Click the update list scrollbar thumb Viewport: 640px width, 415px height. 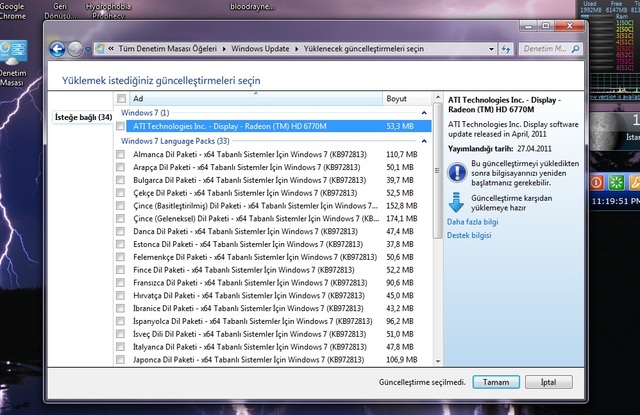point(438,171)
